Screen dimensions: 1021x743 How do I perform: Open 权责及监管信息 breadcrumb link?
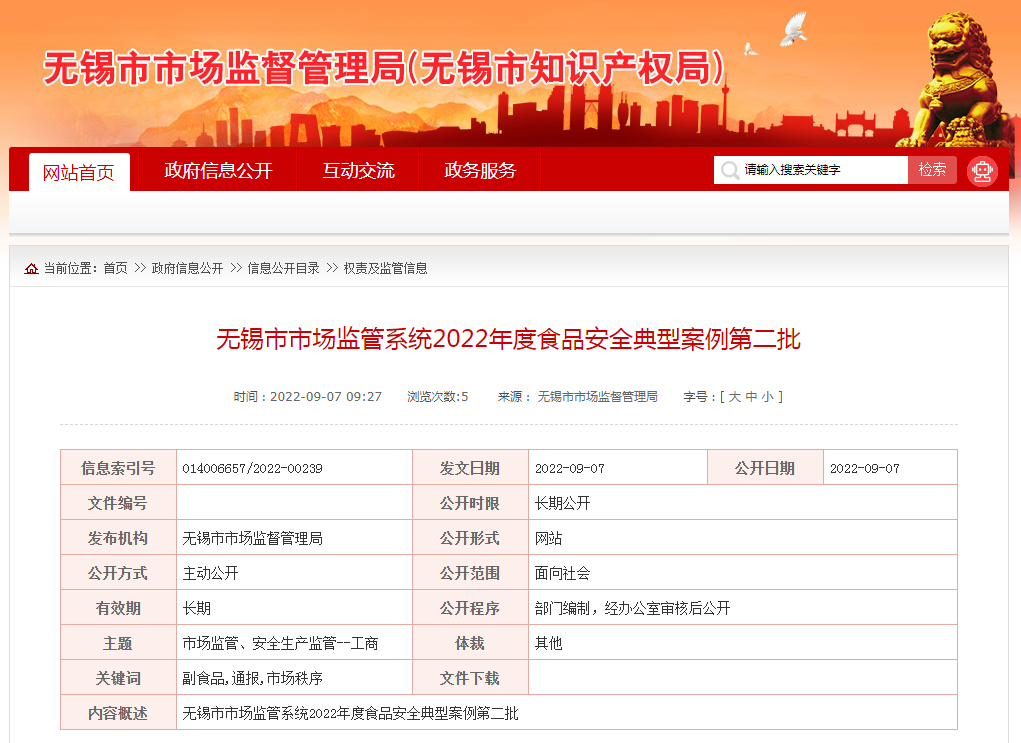[385, 268]
